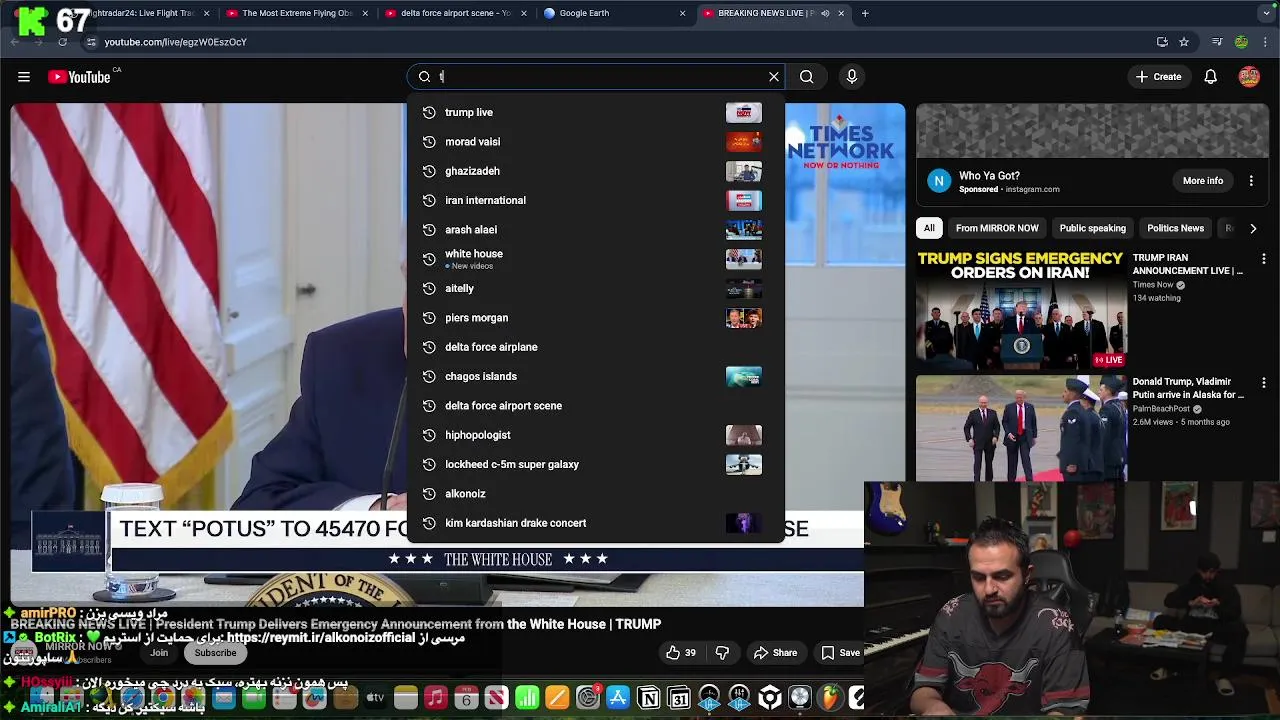Viewport: 1280px width, 720px height.
Task: Start voice search with the microphone
Action: tap(852, 77)
